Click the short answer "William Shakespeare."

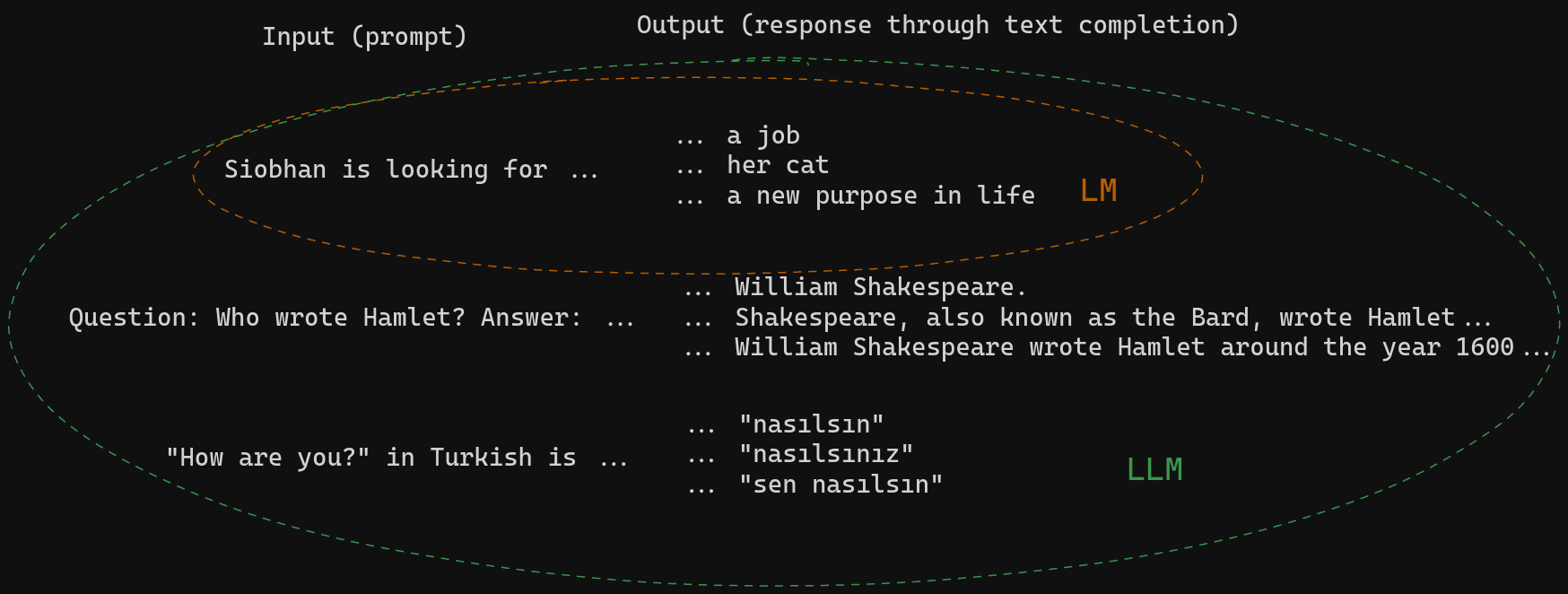(x=880, y=287)
